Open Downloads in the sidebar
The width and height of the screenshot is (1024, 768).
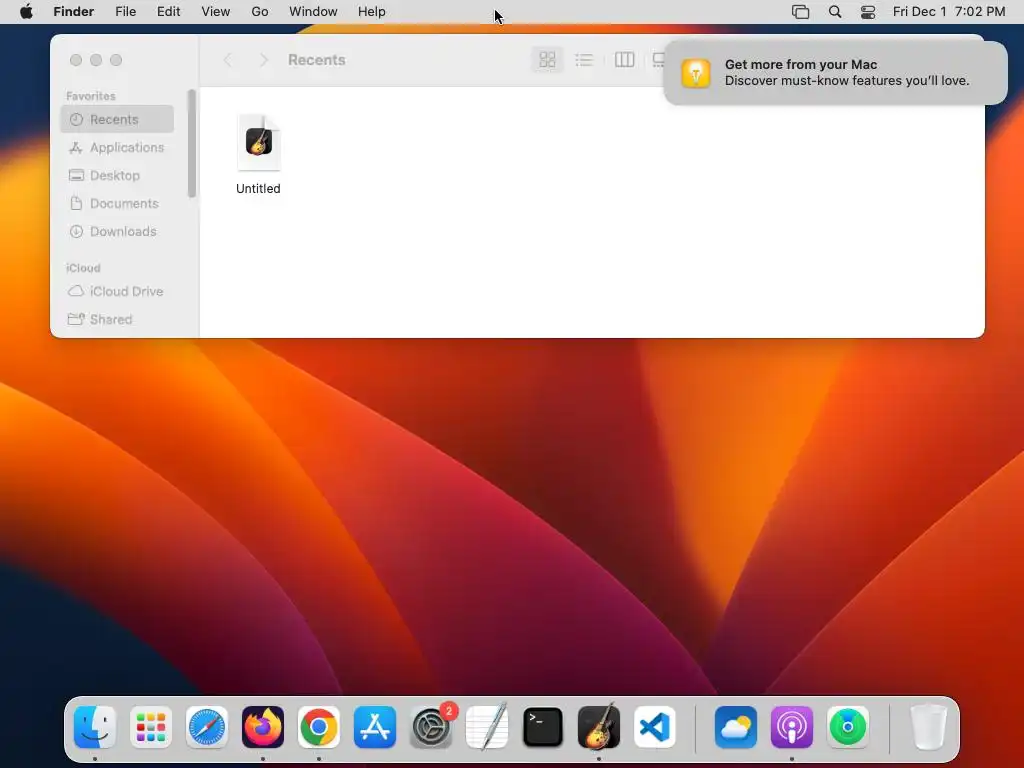pos(118,232)
